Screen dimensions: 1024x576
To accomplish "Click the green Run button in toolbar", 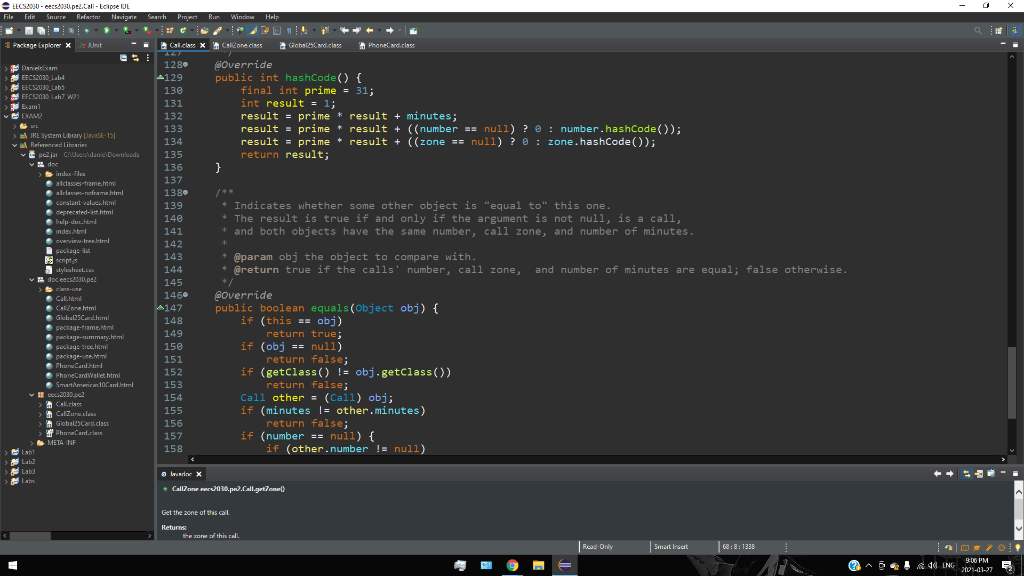I will 106,30.
